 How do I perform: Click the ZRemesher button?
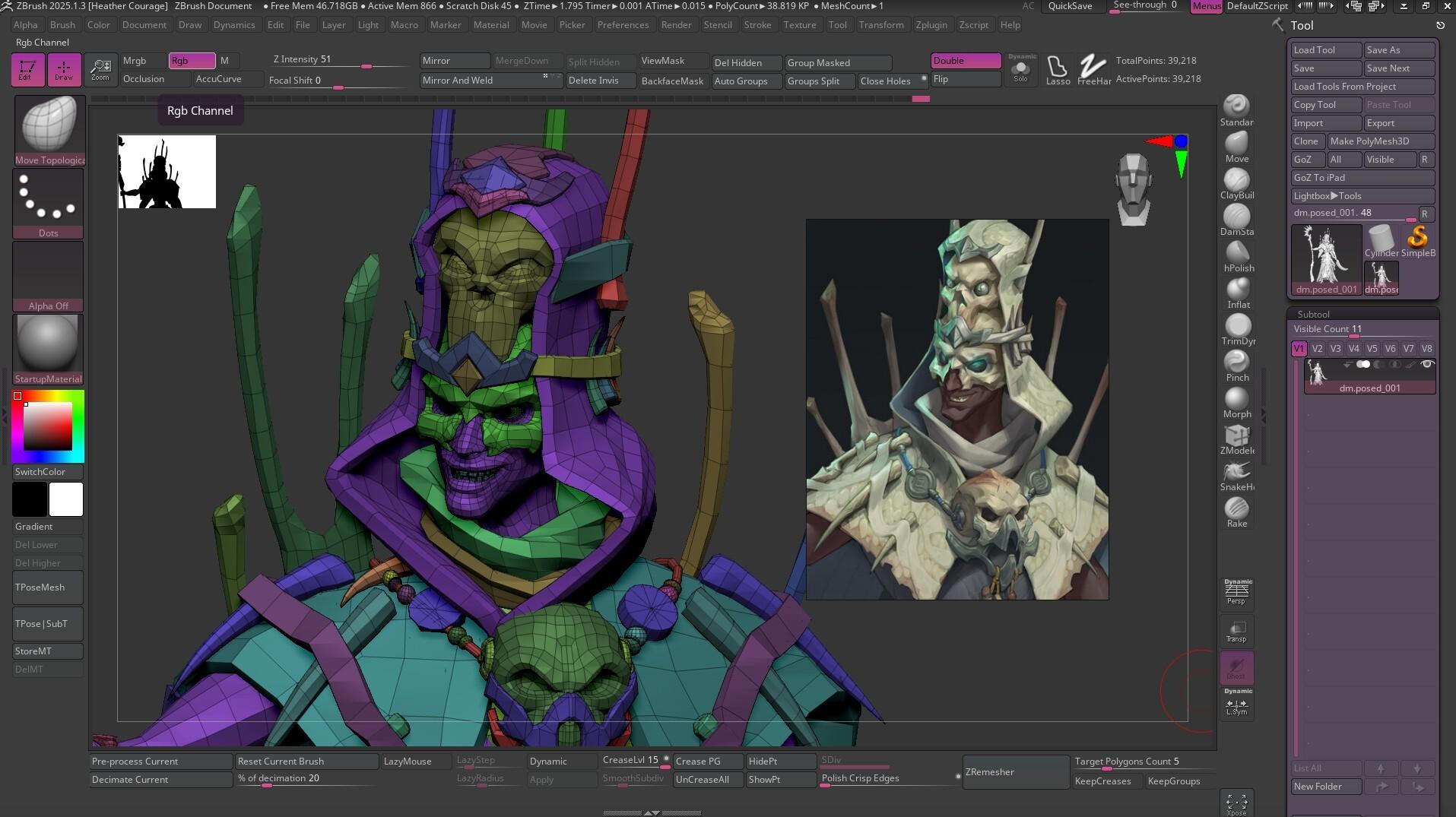click(1016, 772)
